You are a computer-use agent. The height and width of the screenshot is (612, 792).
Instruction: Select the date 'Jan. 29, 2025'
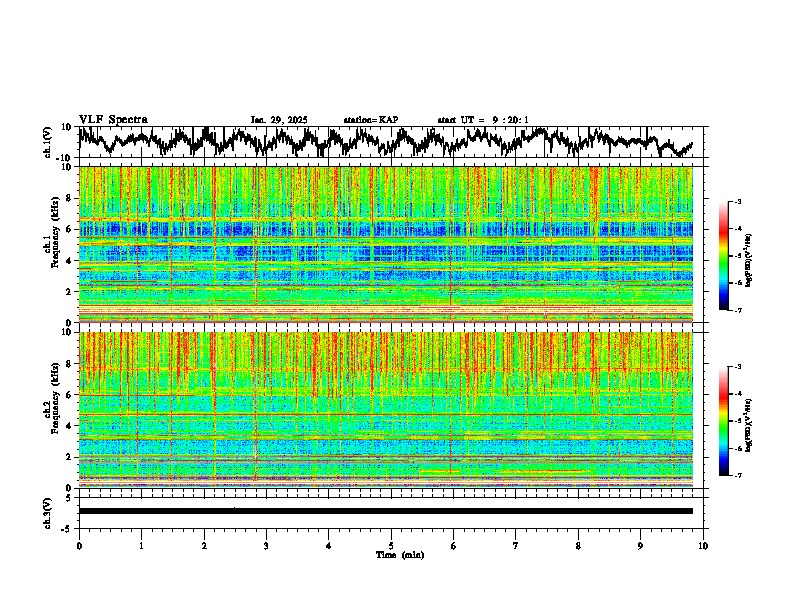[279, 120]
